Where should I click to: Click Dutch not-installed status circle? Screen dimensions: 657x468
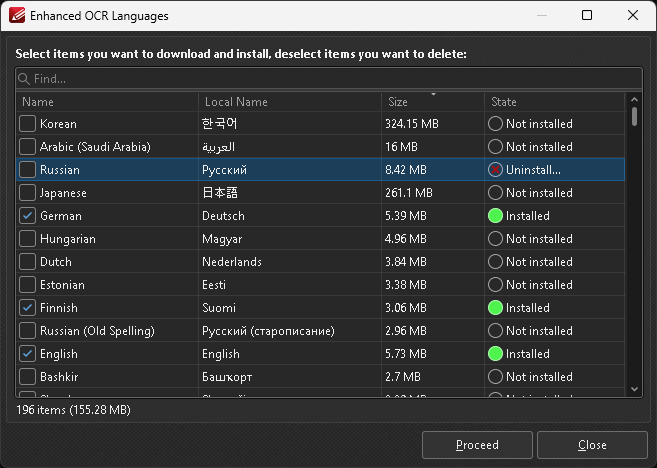click(x=495, y=262)
